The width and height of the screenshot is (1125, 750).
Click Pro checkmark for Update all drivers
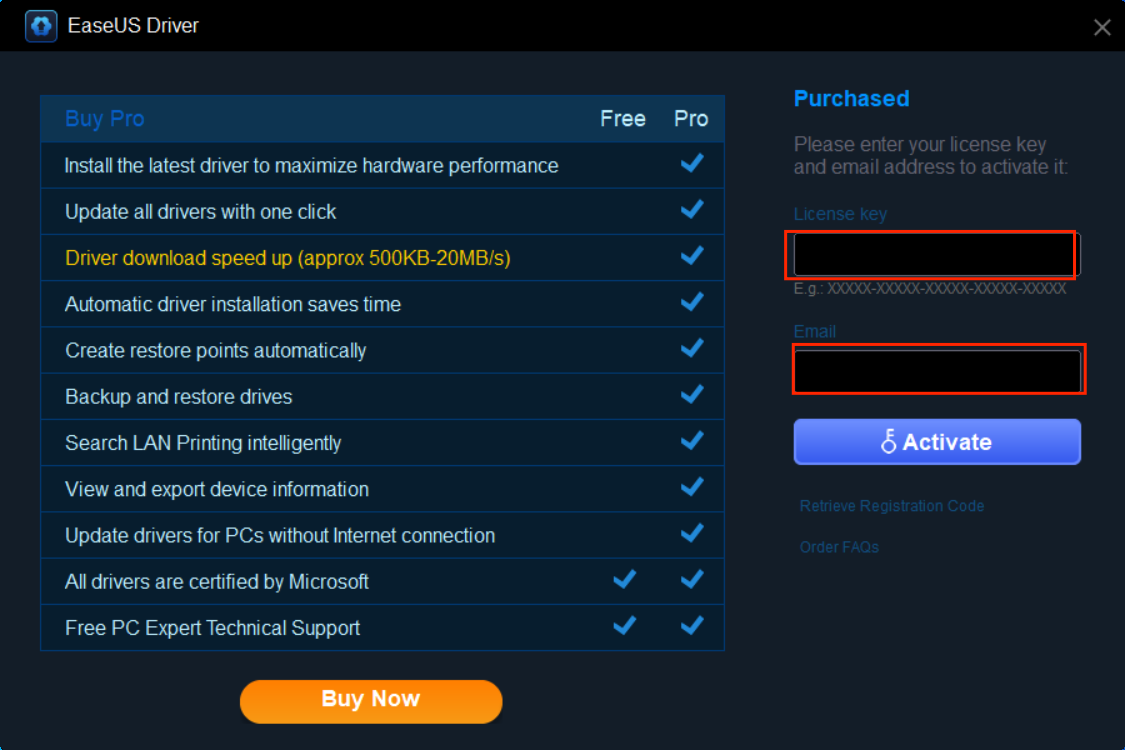click(691, 210)
